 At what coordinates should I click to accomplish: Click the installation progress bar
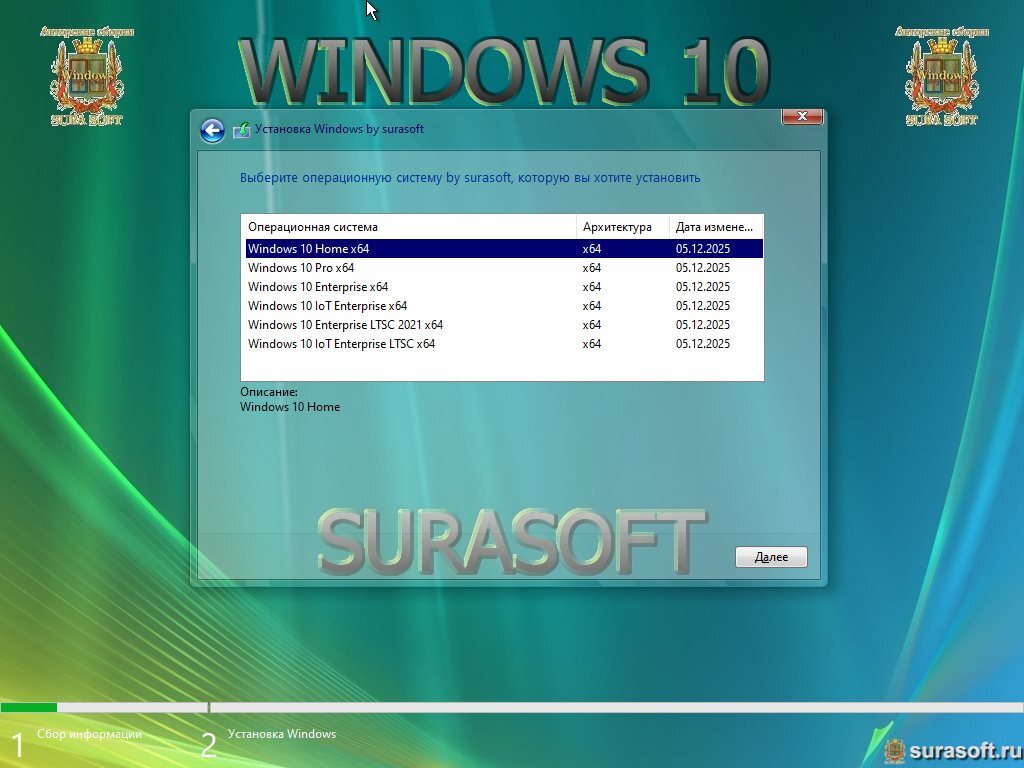[x=512, y=707]
